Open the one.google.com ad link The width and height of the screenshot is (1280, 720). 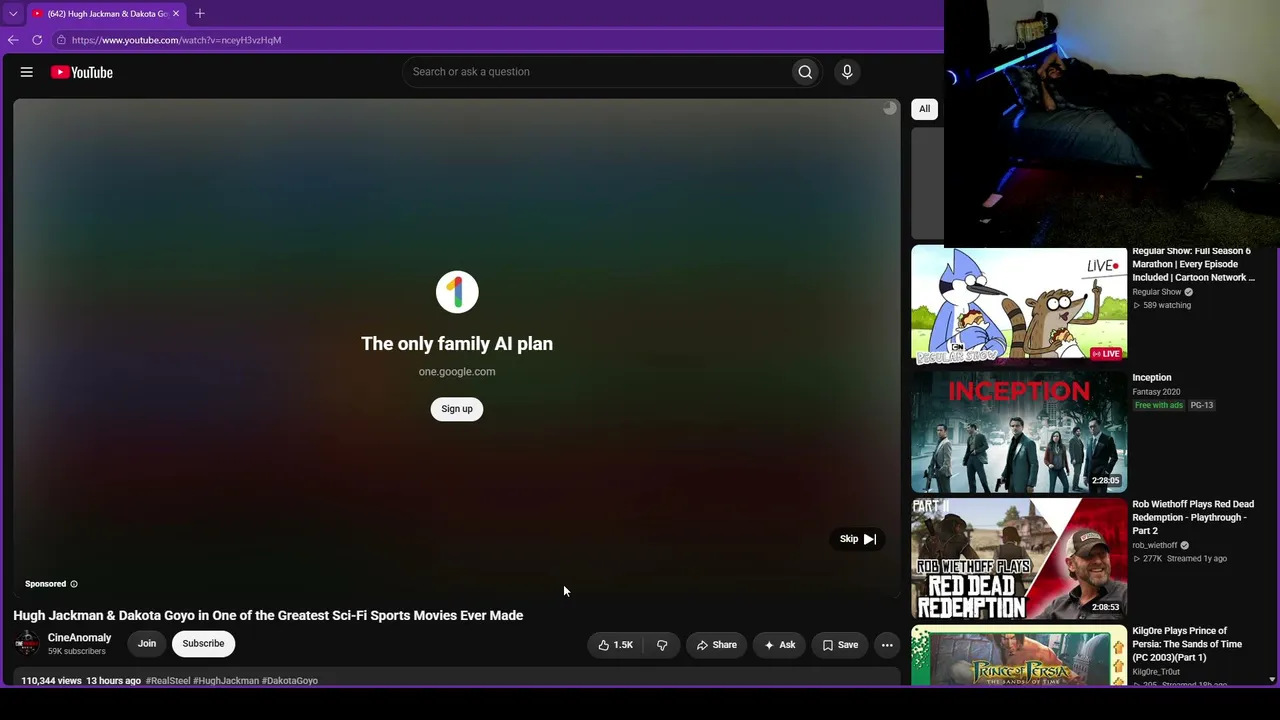click(x=457, y=372)
